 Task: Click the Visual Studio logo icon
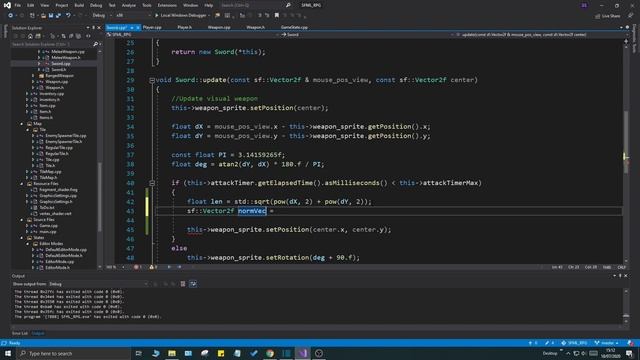[7, 5]
